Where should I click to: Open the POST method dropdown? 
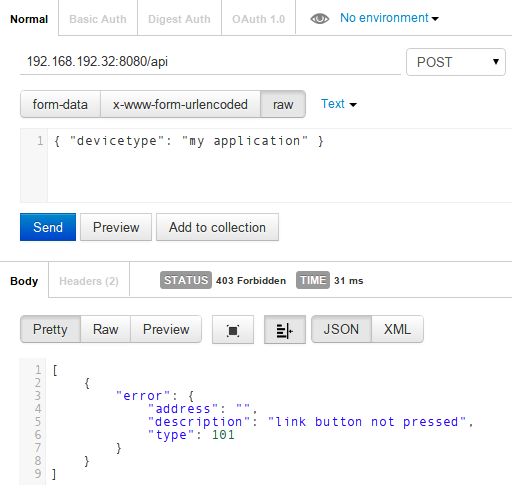coord(456,62)
